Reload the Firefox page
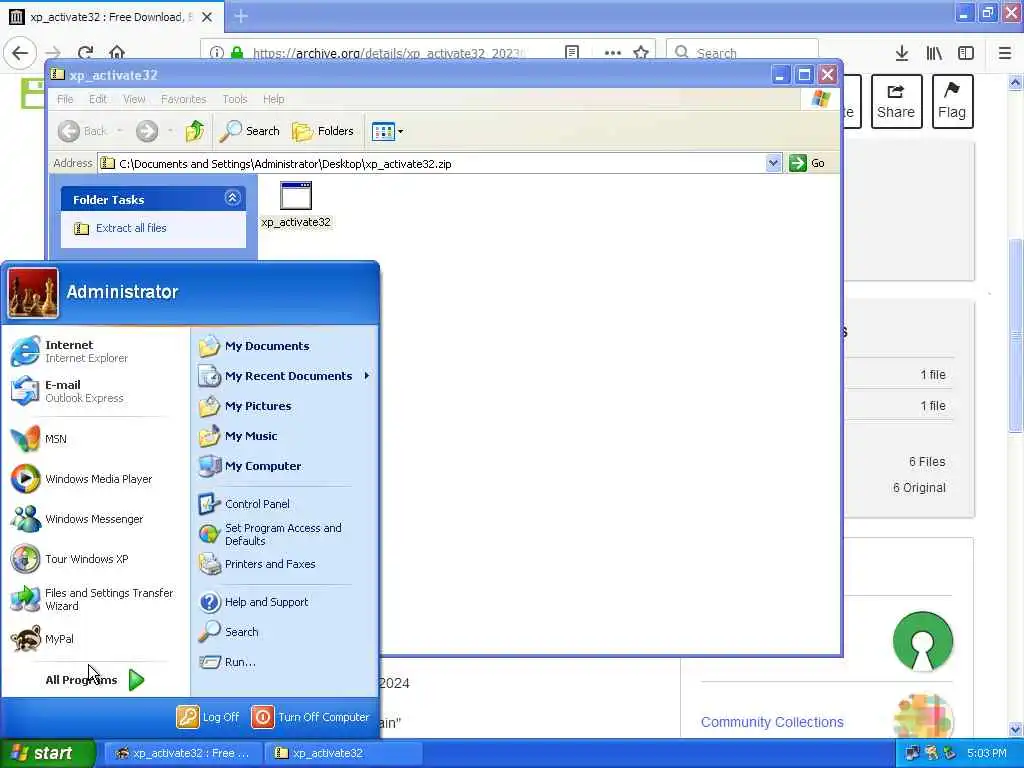Screen dimensions: 1024x768 pyautogui.click(x=86, y=53)
